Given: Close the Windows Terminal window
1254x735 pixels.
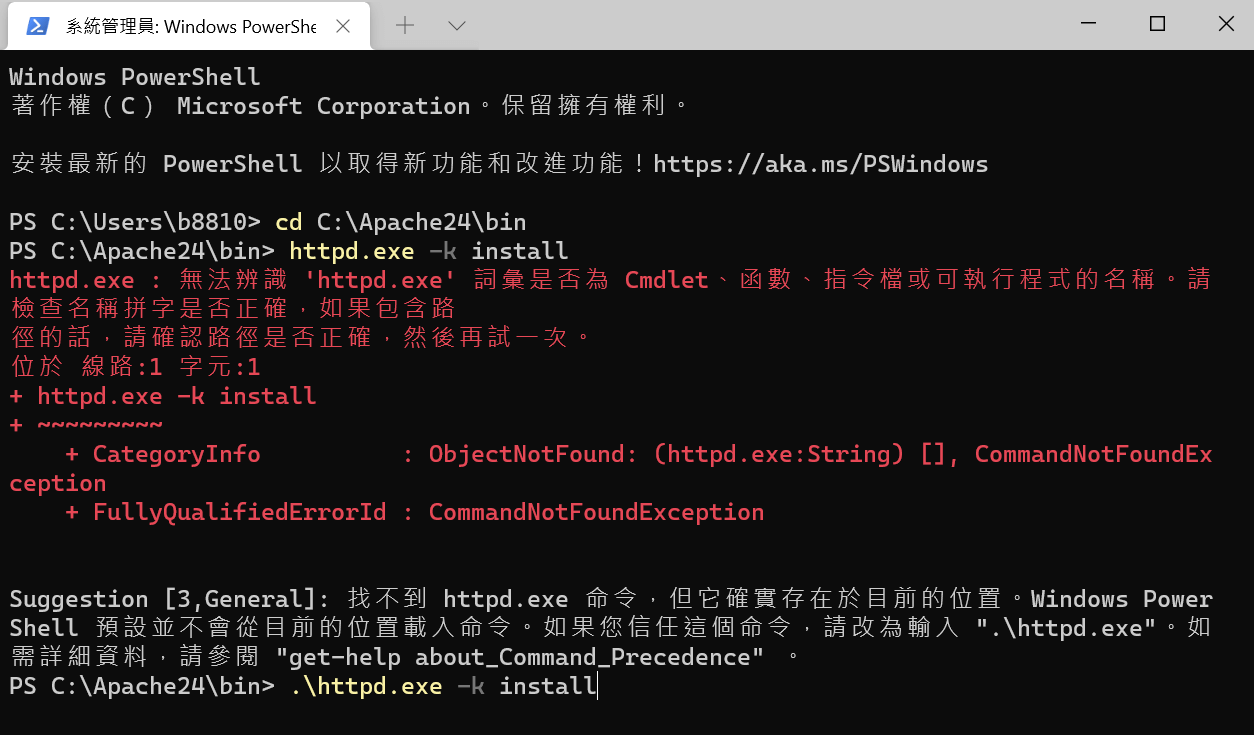Looking at the screenshot, I should (x=1225, y=24).
